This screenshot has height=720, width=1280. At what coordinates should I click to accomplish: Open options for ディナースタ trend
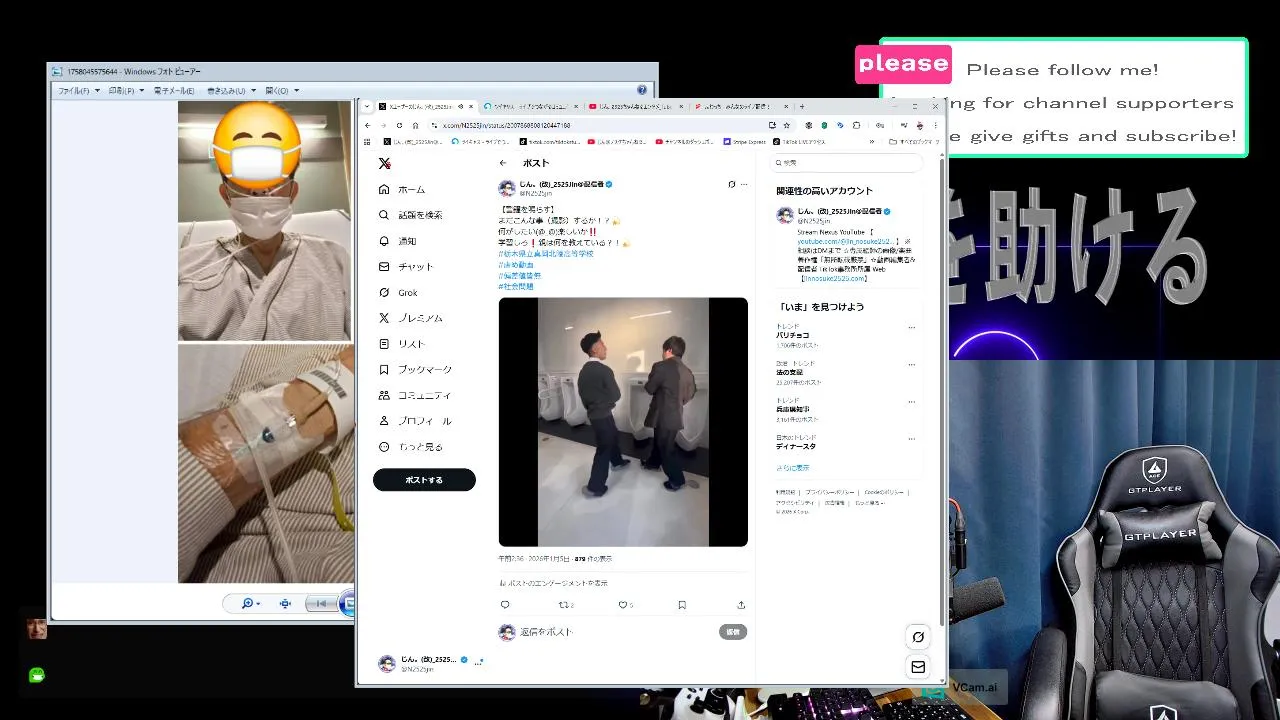pos(911,439)
